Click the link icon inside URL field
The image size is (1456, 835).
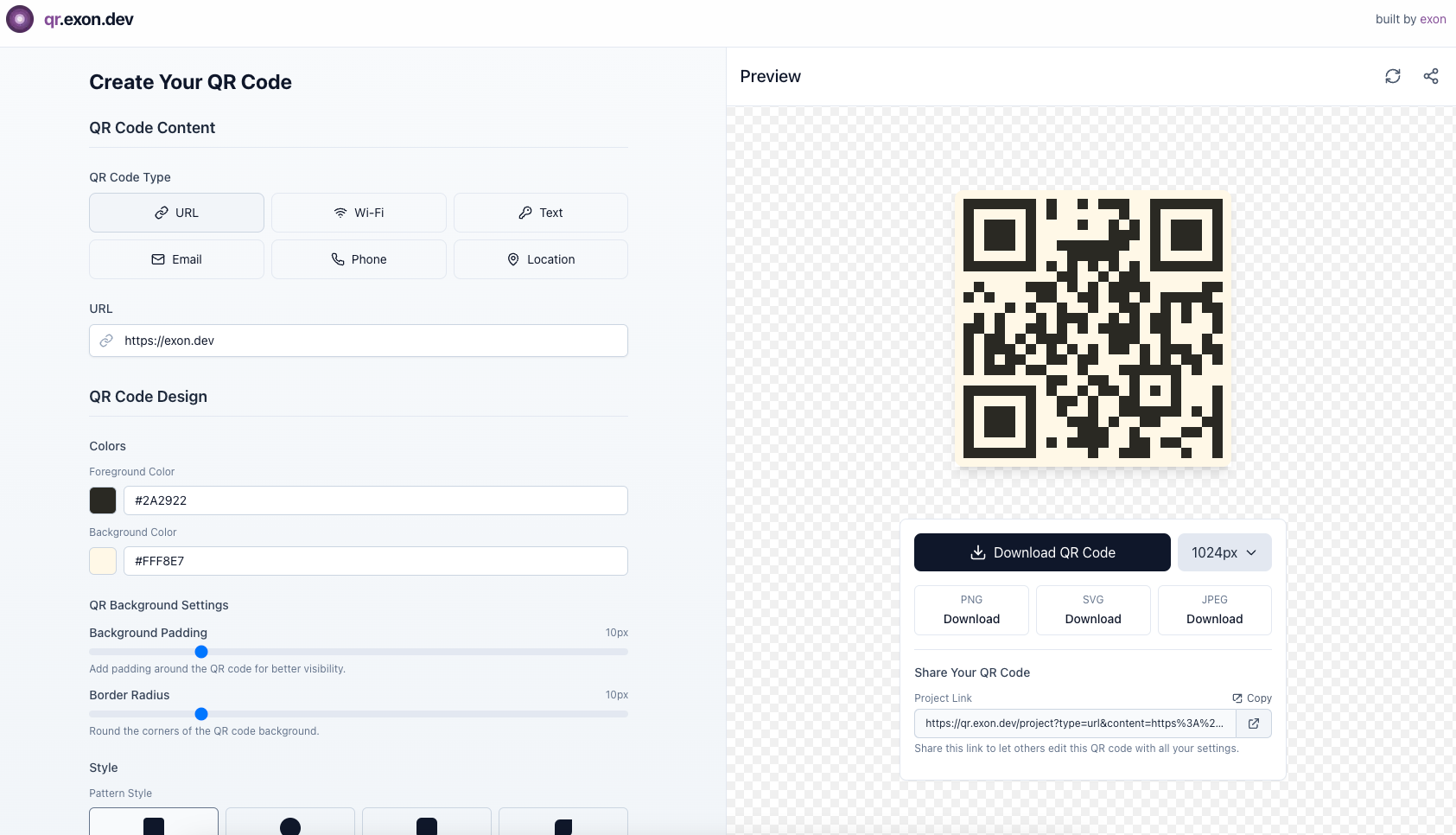(106, 341)
